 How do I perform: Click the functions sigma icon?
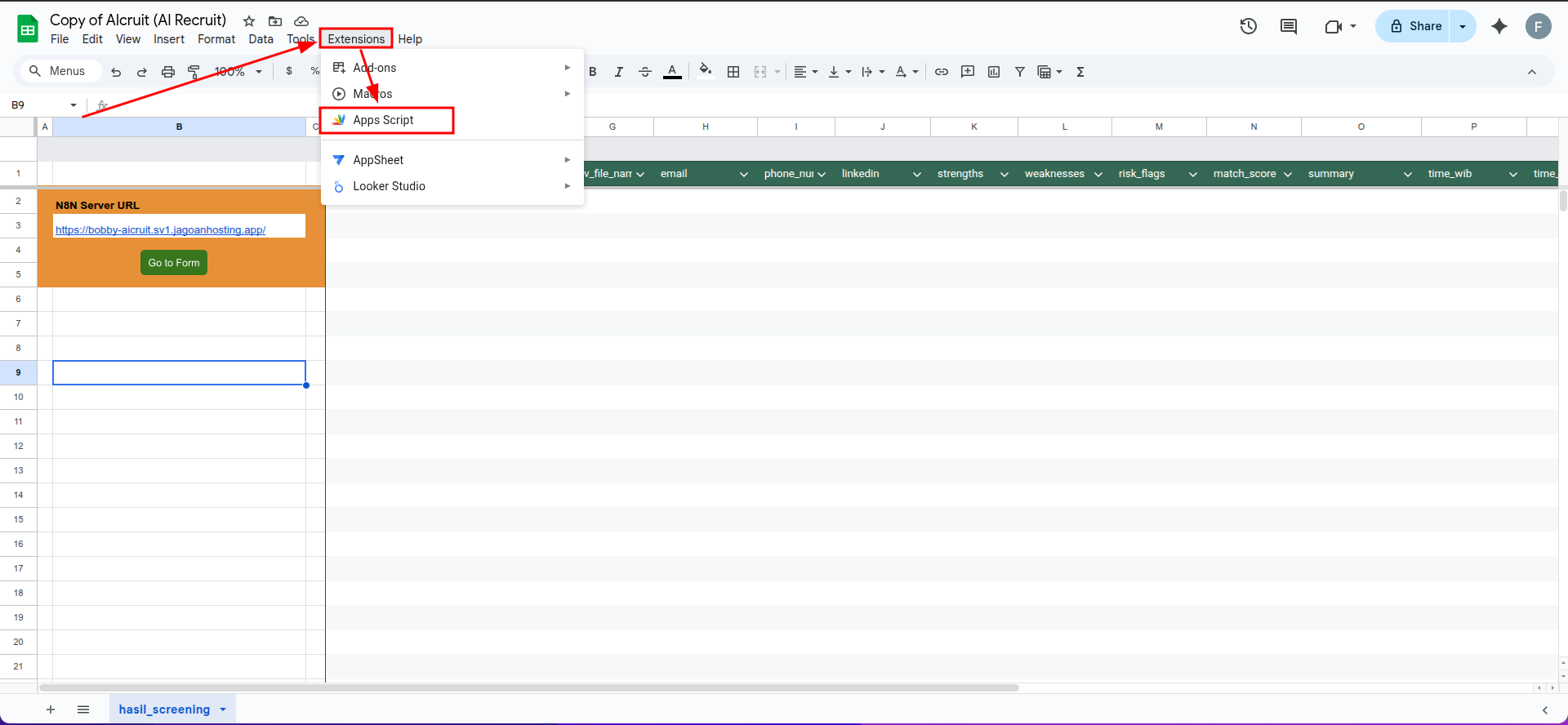pos(1080,72)
